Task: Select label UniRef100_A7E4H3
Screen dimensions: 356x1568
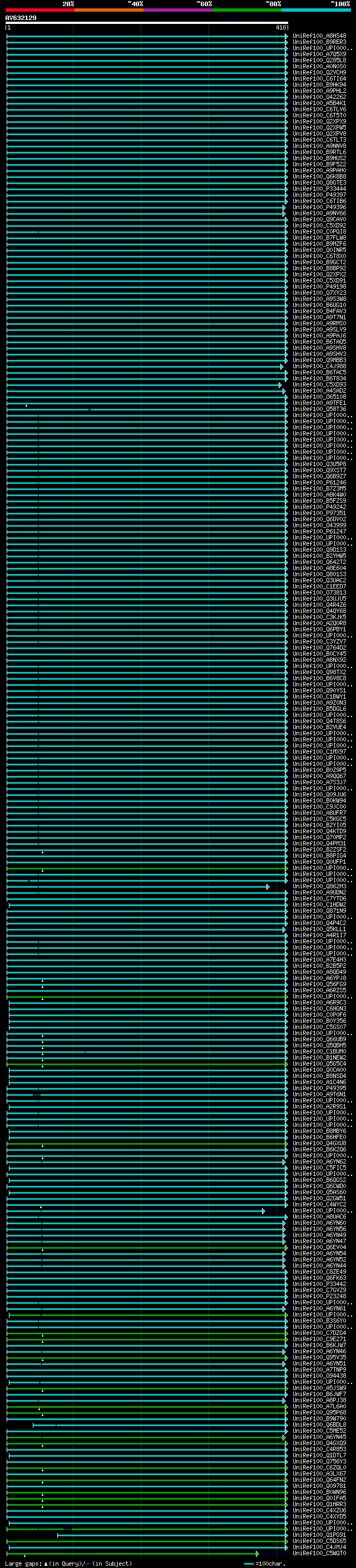Action: 319,959
